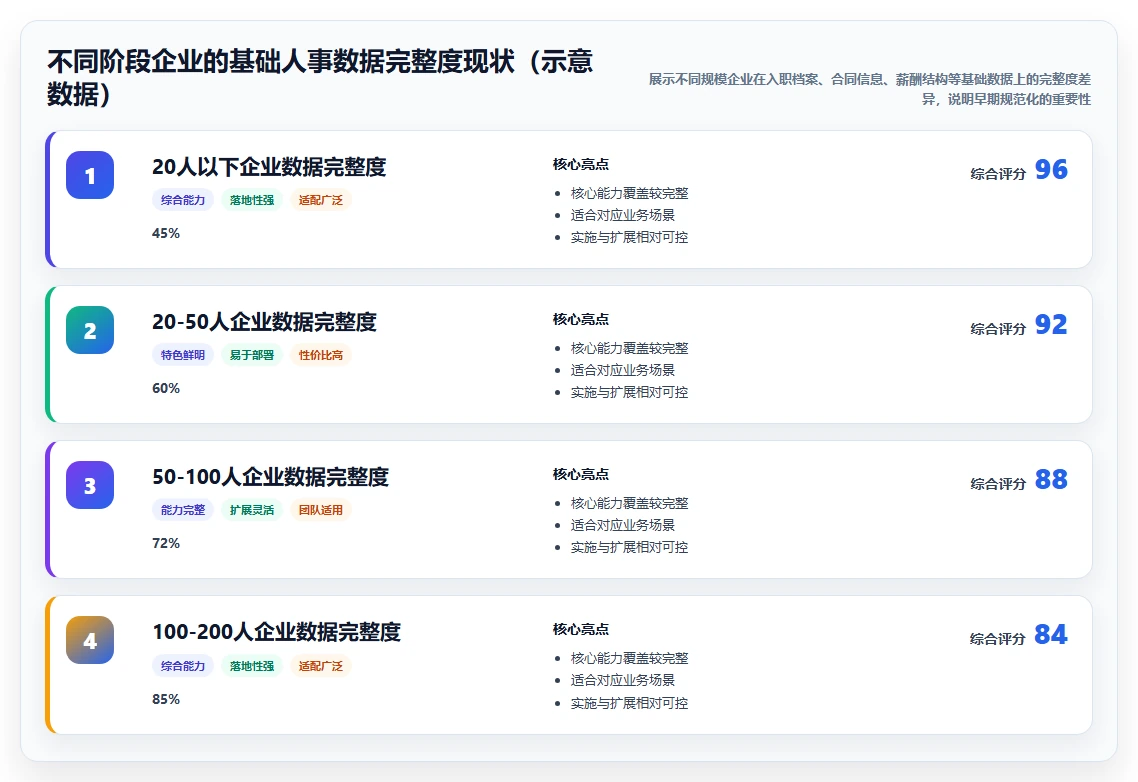Click the score 92
The height and width of the screenshot is (782, 1138).
(x=1051, y=325)
